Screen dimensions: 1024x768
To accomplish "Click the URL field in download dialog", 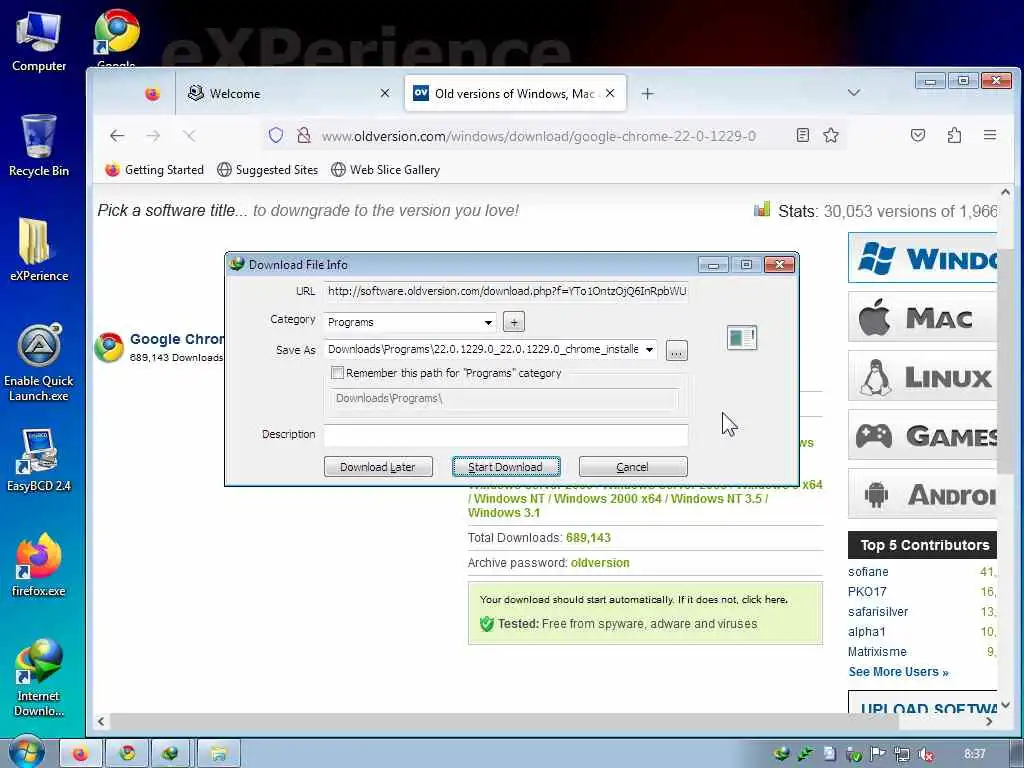I will pyautogui.click(x=506, y=291).
